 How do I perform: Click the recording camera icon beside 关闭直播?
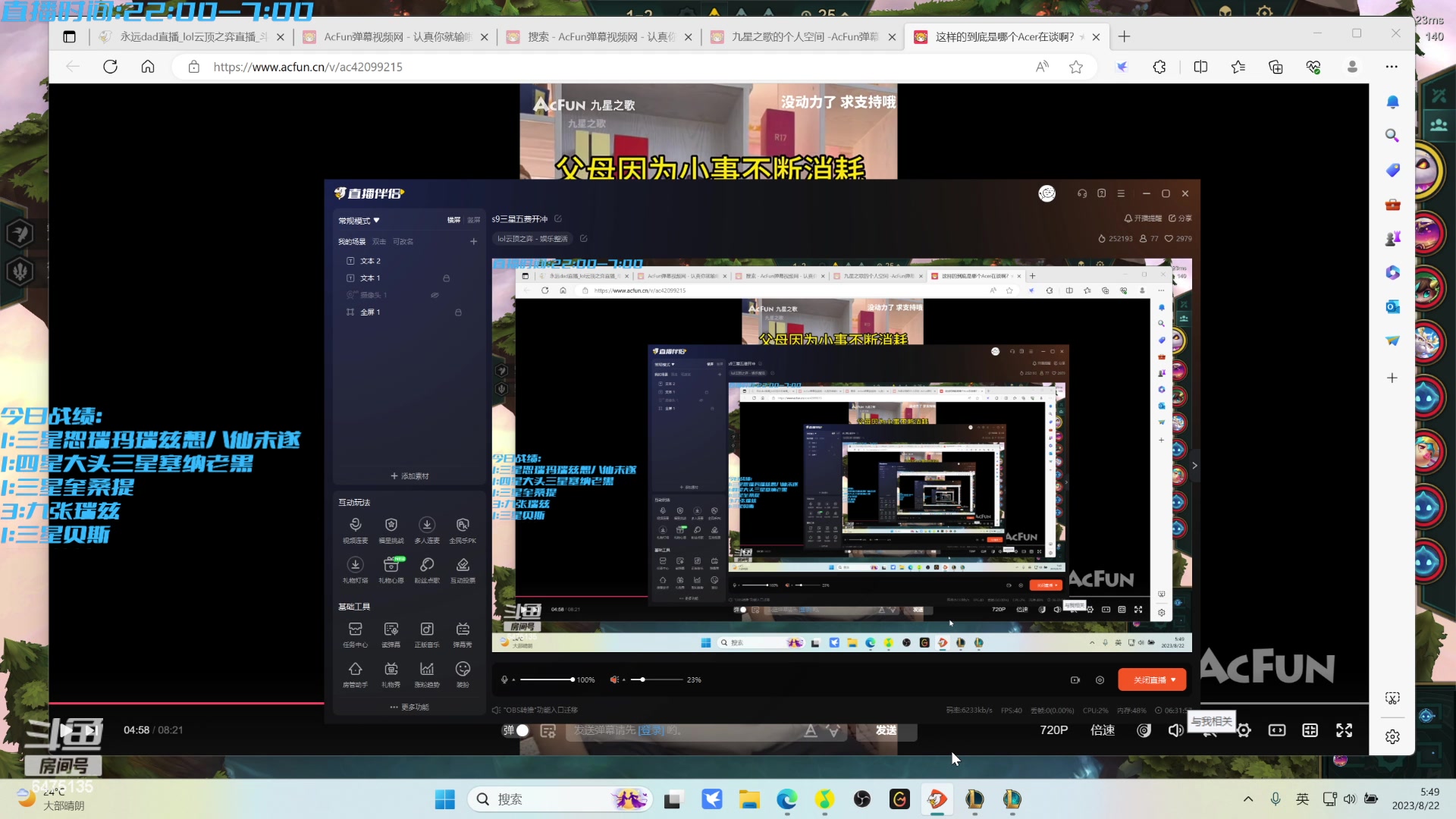[1075, 679]
